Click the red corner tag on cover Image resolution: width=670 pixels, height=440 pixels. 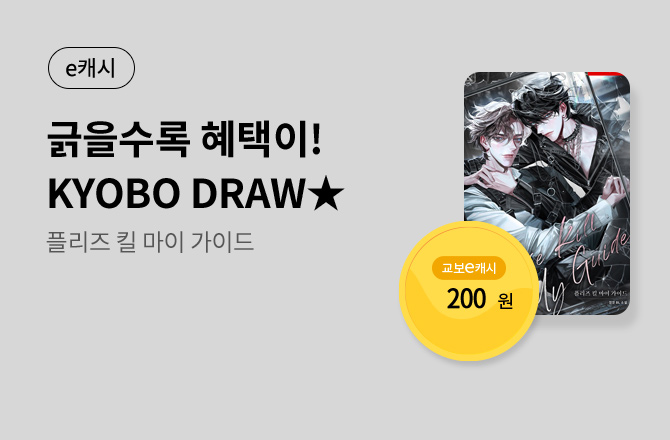607,74
